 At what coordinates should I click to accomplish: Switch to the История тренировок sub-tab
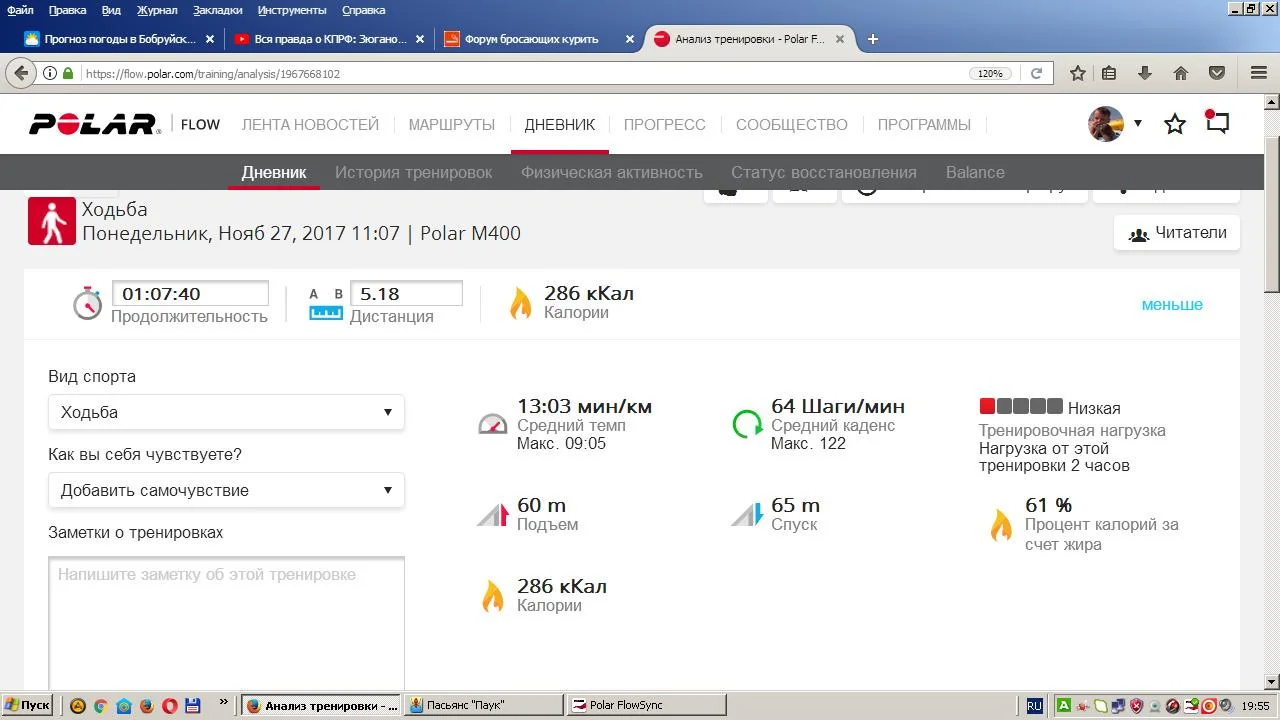pyautogui.click(x=414, y=172)
